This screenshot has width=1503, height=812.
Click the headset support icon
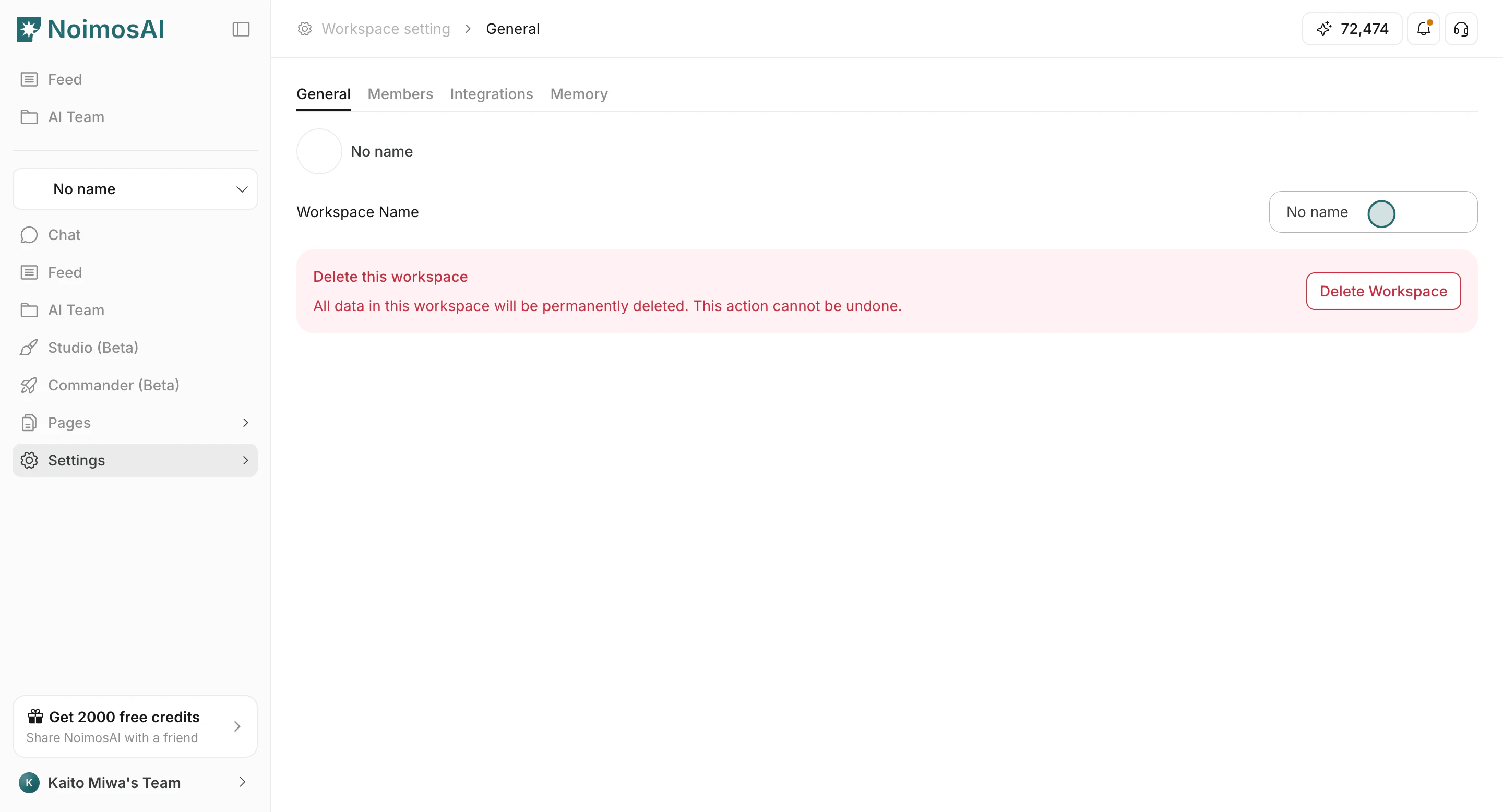1461,29
